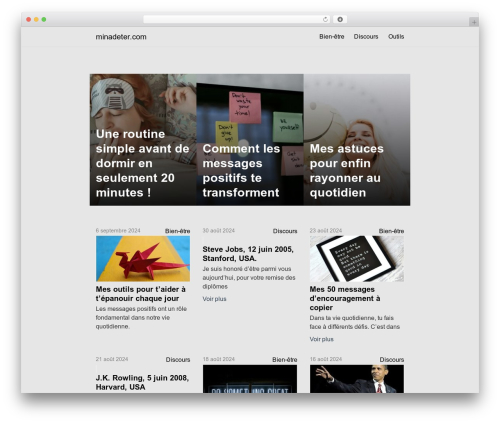Open the article 'Mes astuces pour enfin rayonner'
The width and height of the screenshot is (500, 423).
346,170
